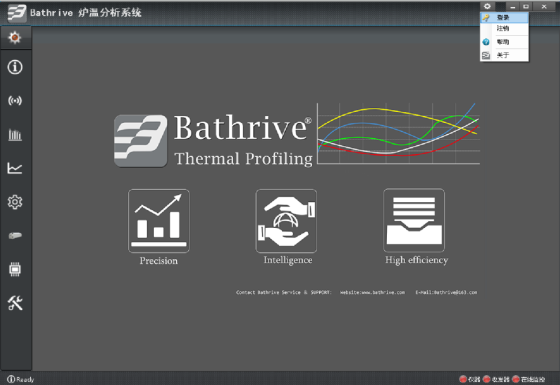Open the wireless signal sidebar icon
Viewport: 560px width, 385px height.
[x=15, y=101]
